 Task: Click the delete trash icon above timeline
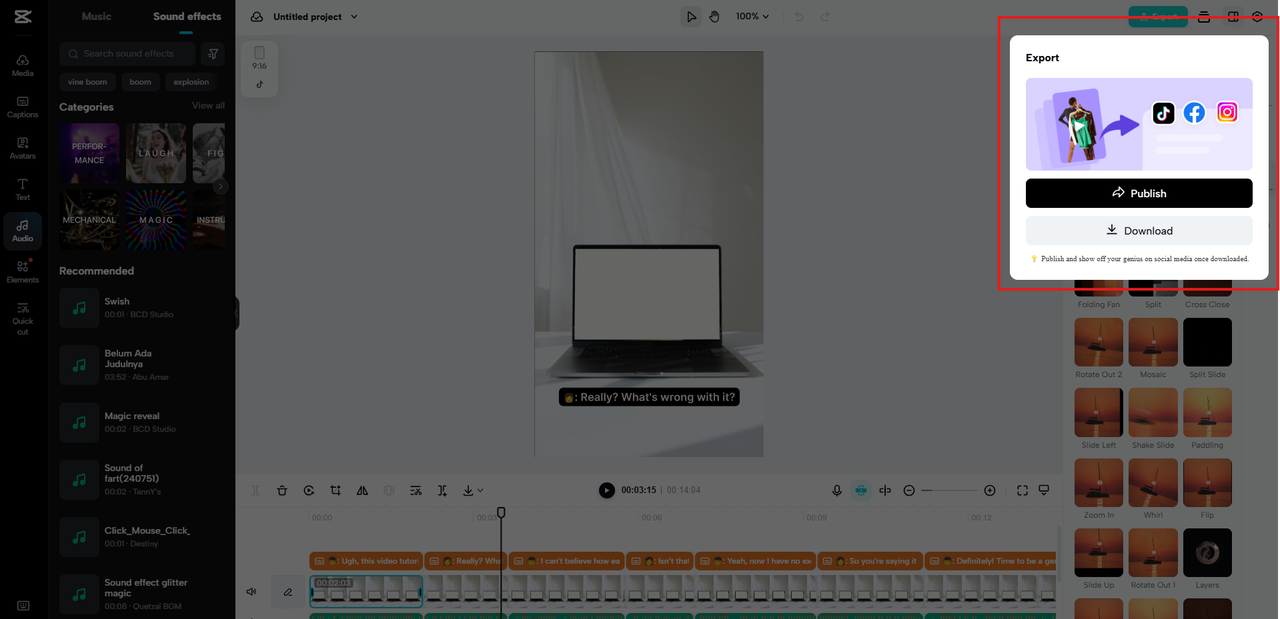click(x=282, y=491)
